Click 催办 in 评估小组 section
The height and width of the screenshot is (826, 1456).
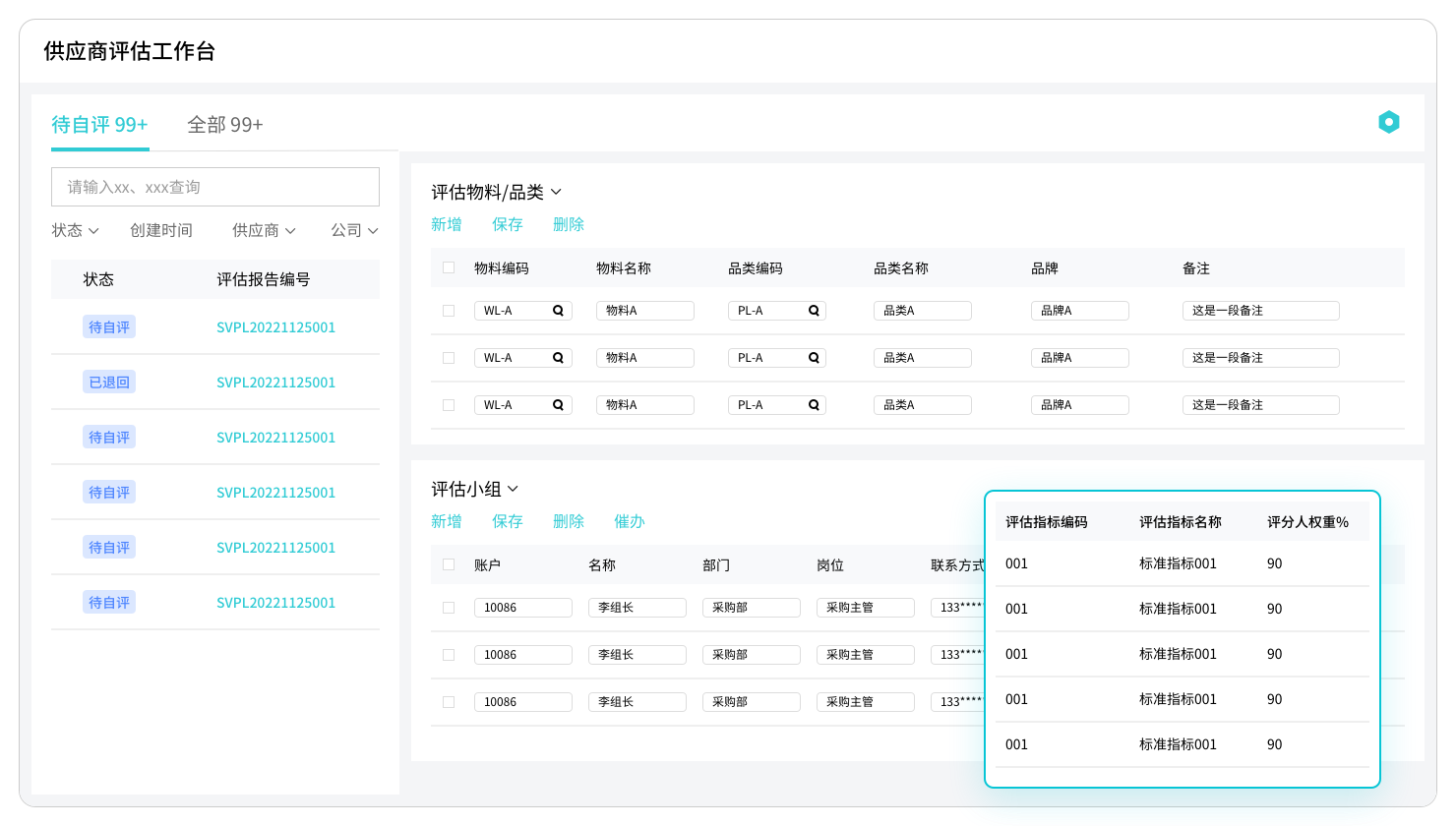point(630,521)
